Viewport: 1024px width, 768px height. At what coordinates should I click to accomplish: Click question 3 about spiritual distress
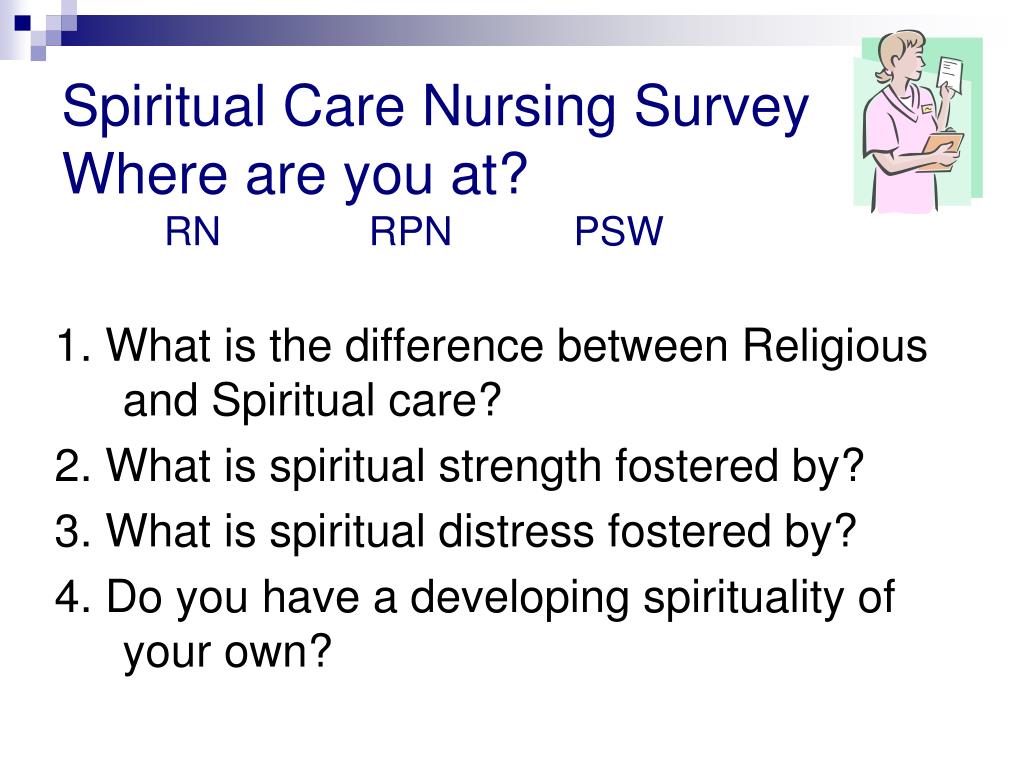tap(456, 530)
